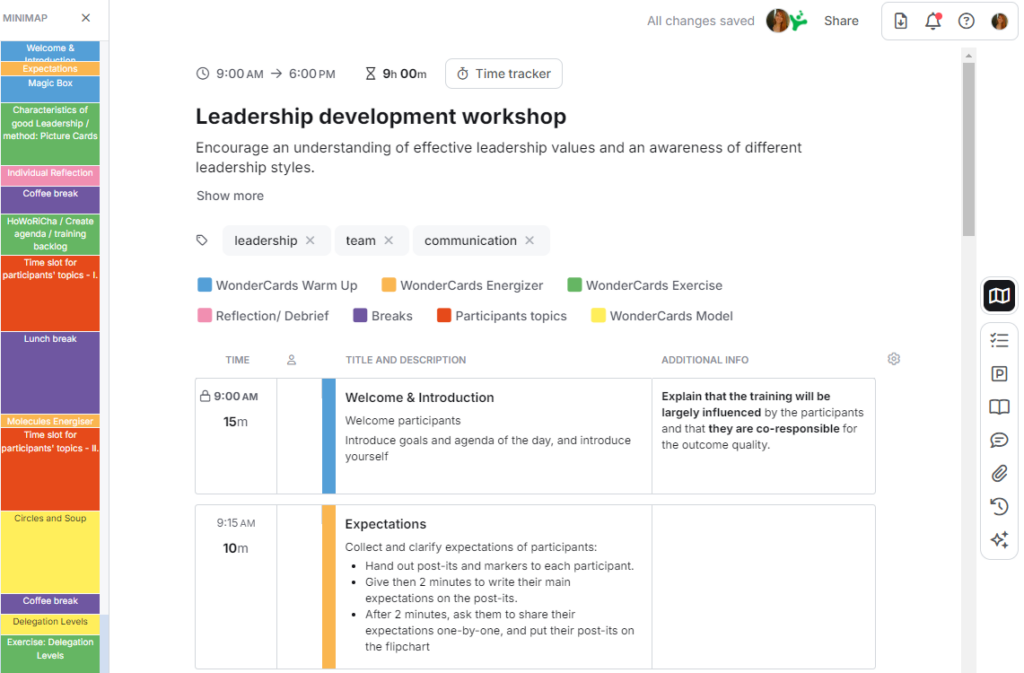Remove the communication tag
Viewport: 1024px width, 673px height.
click(x=530, y=241)
